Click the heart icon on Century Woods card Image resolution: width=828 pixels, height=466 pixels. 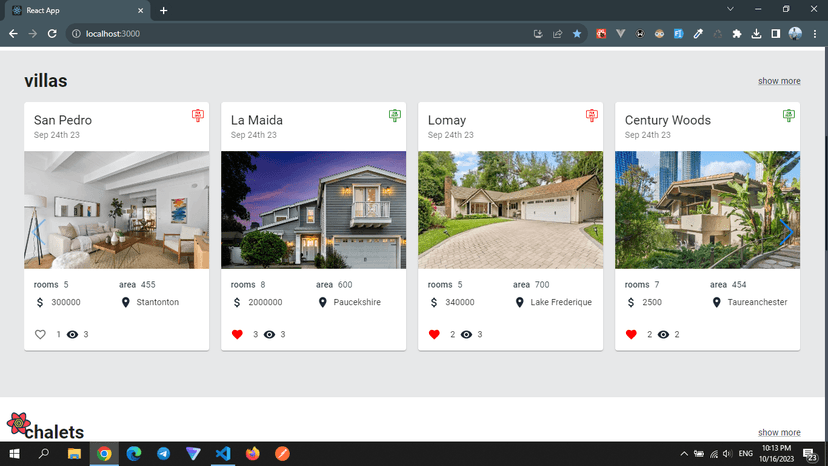pos(631,335)
